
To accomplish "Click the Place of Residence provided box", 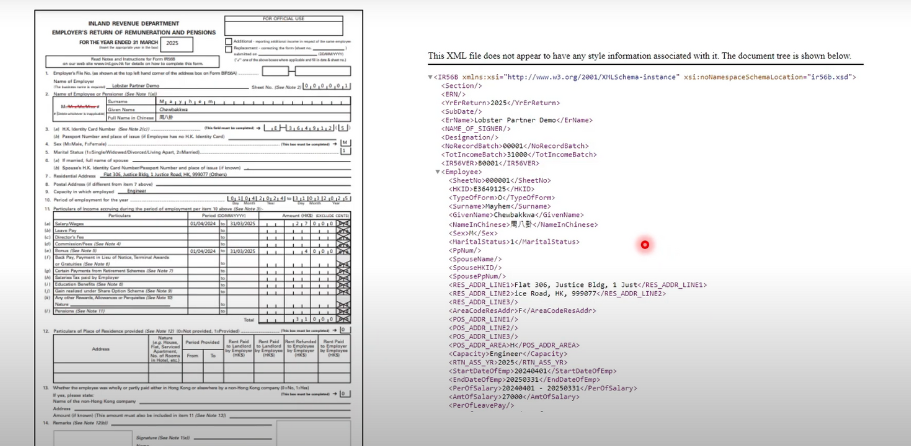I will click(345, 329).
